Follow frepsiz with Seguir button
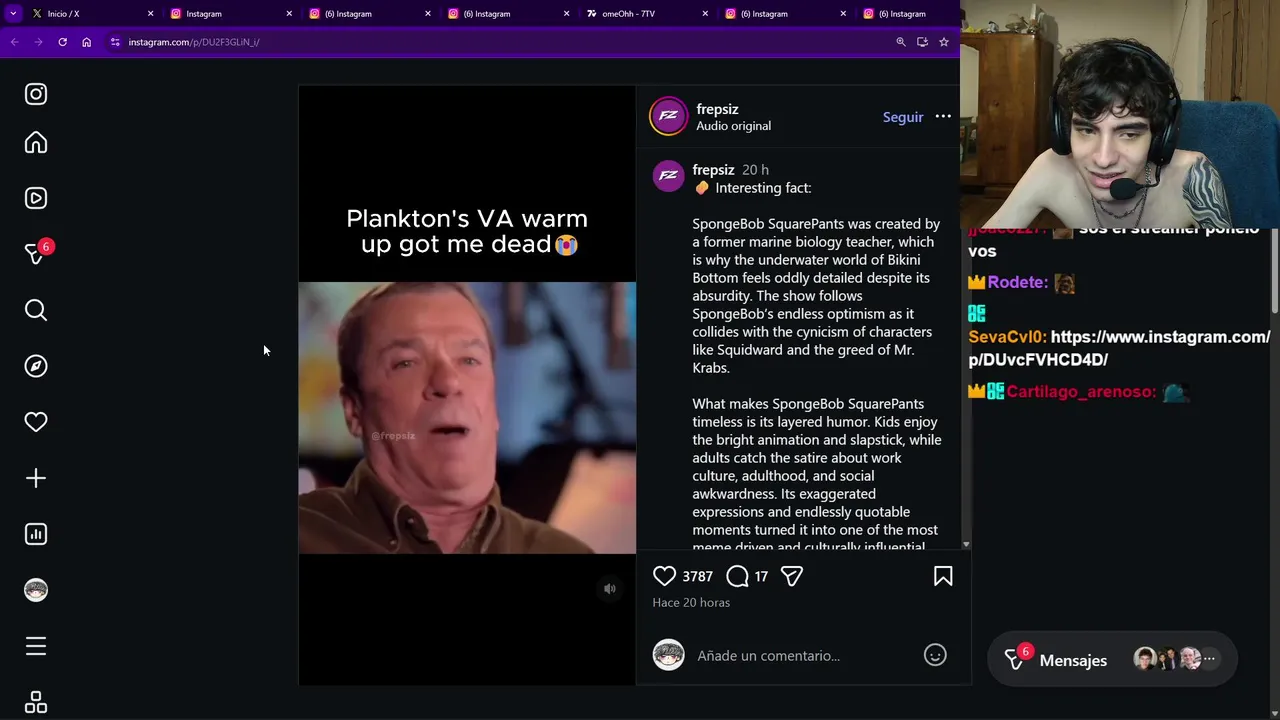 [902, 117]
